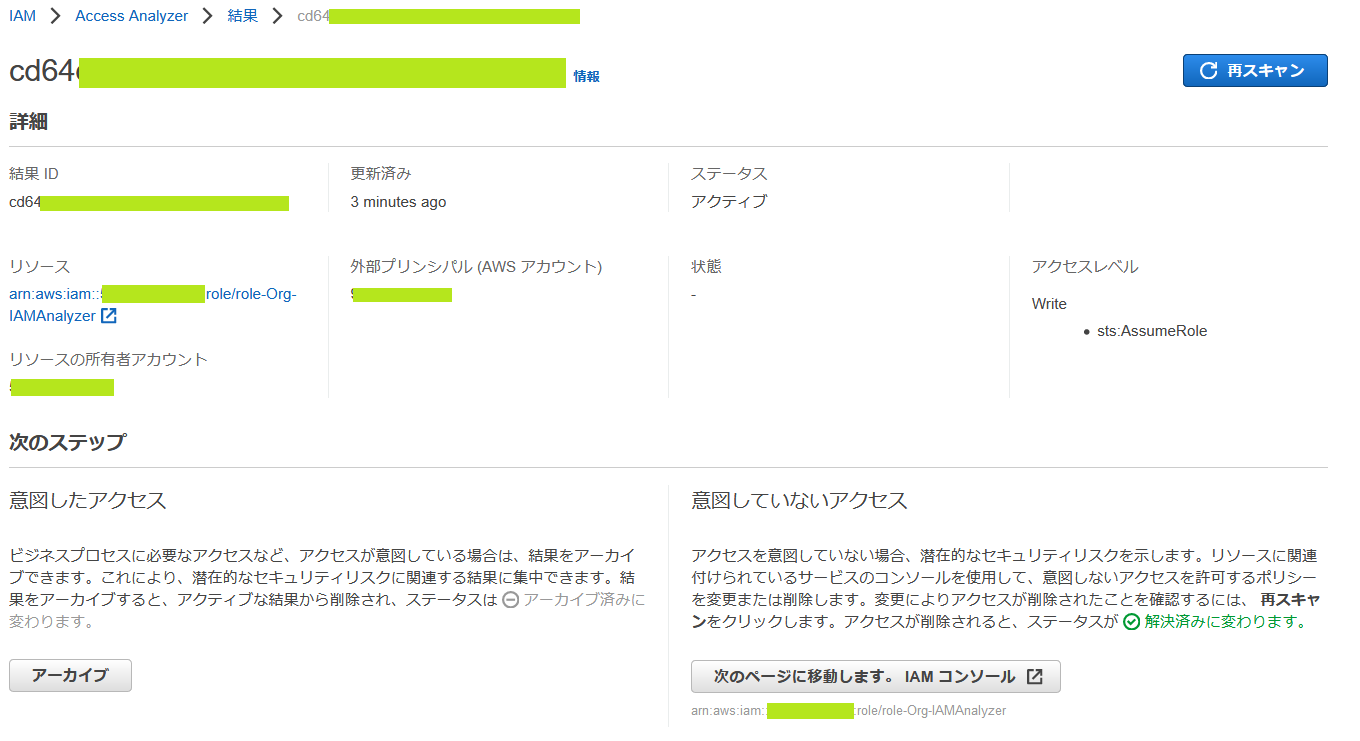Click the sts:AssumeRole access entry
1360x741 pixels.
1152,331
